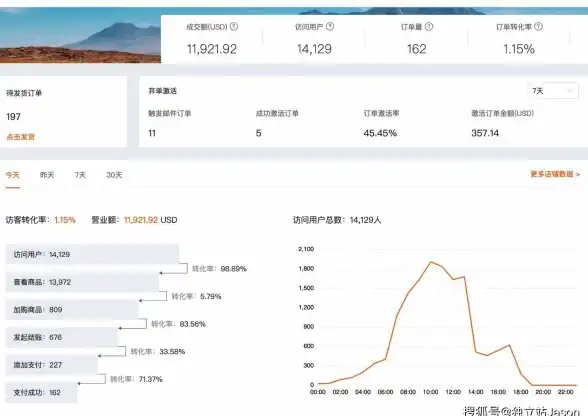Click the 订单激活率 value 45.45%
Image resolution: width=588 pixels, height=416 pixels.
(x=380, y=133)
